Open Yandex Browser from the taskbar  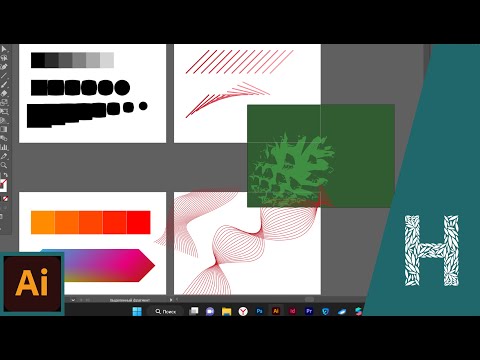coord(243,311)
